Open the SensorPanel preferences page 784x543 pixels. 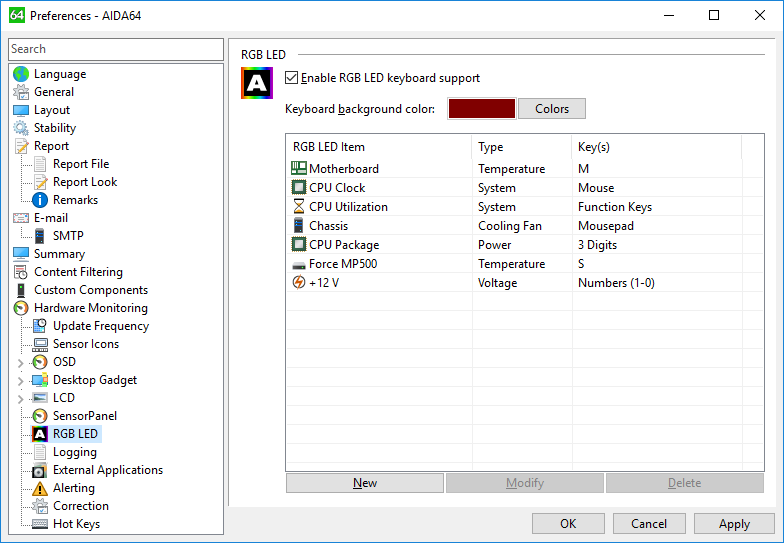tap(84, 416)
